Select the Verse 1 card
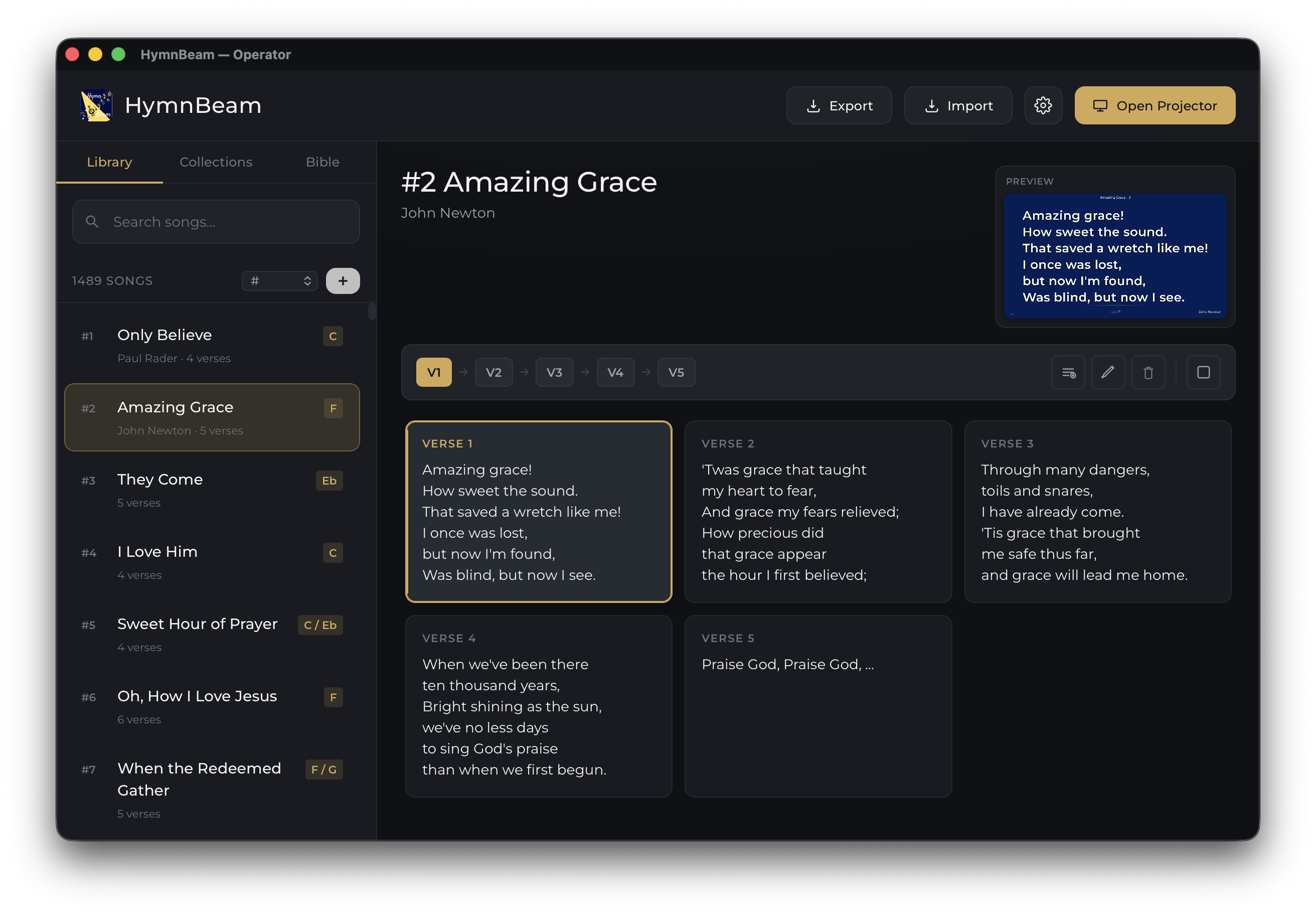This screenshot has width=1316, height=915. (539, 512)
